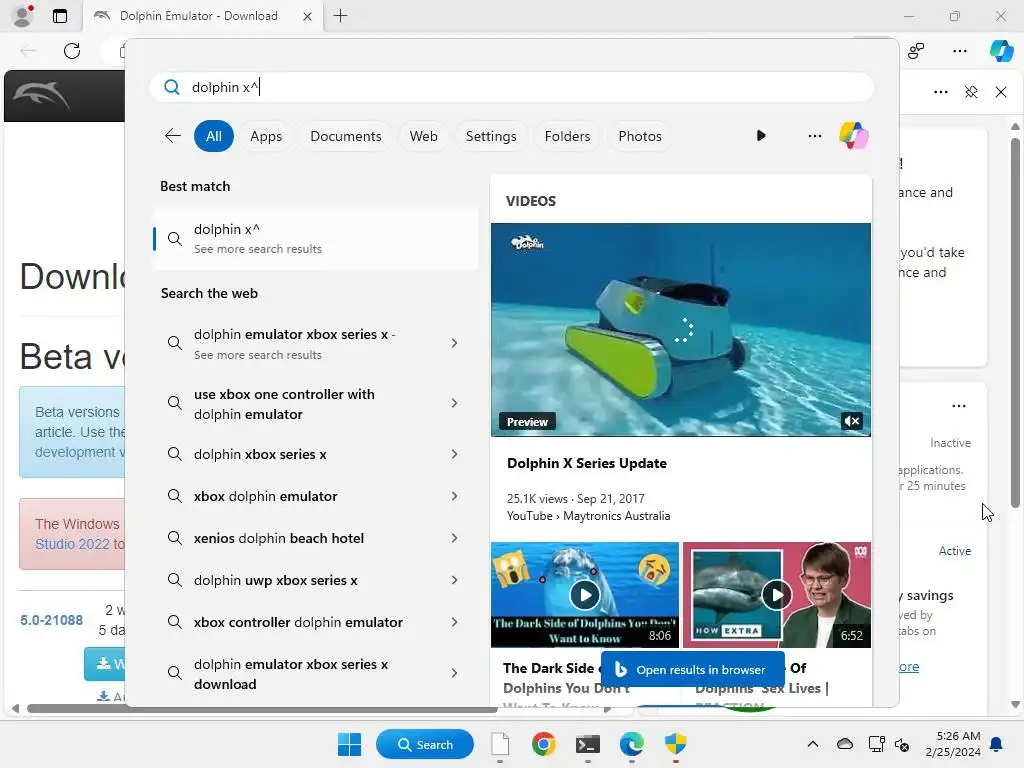Click the sidebar vertical scrollbar
Viewport: 1024px width, 768px height.
pos(1015,323)
